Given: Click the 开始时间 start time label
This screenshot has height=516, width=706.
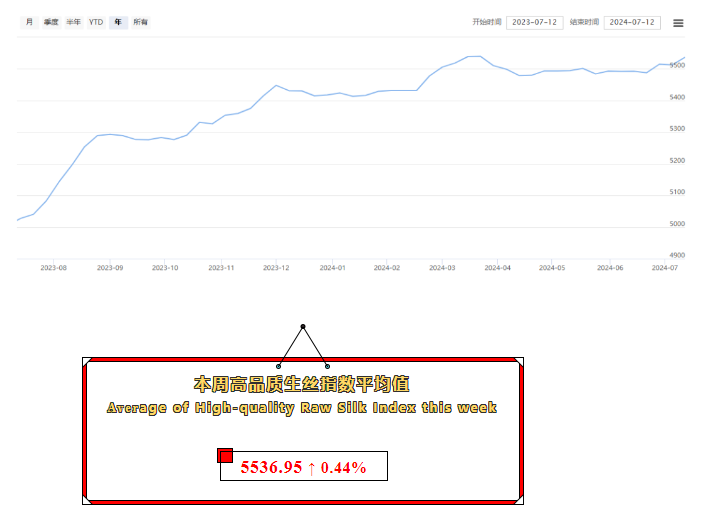Looking at the screenshot, I should [x=487, y=22].
